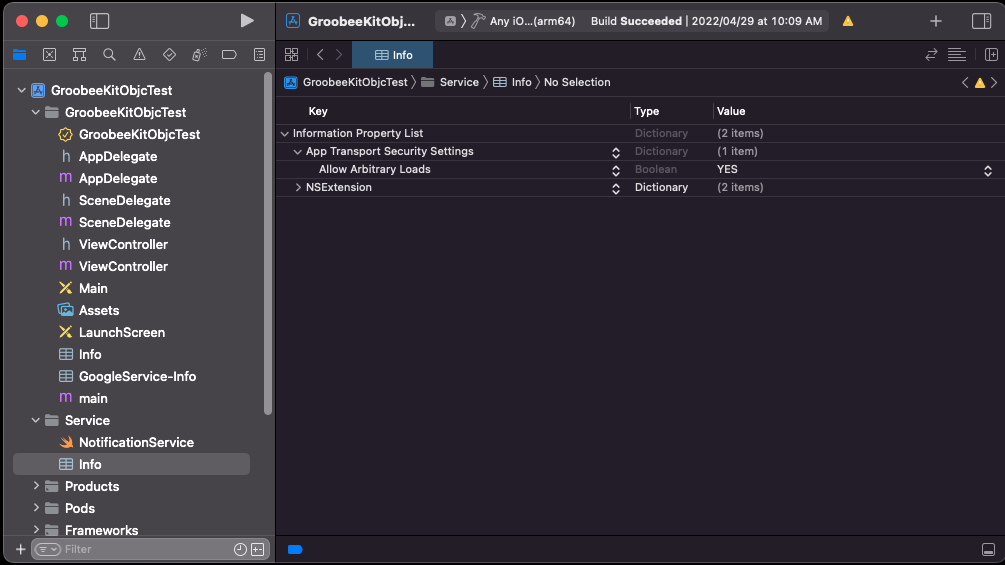
Task: Open the Issue navigator warning icon
Action: tap(139, 54)
